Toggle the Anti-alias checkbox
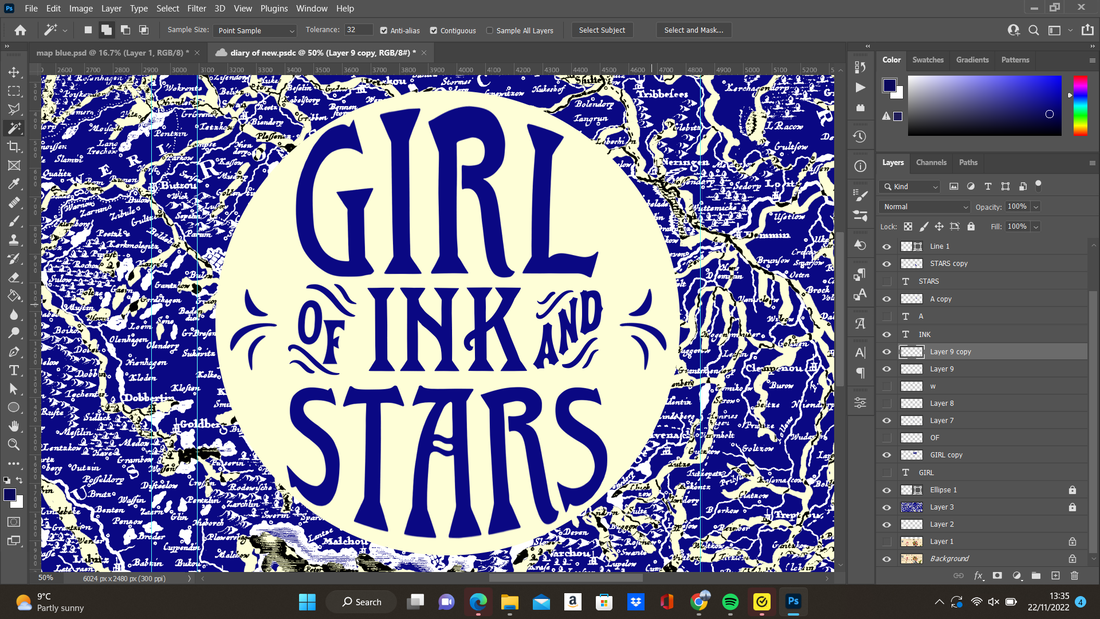 [384, 30]
